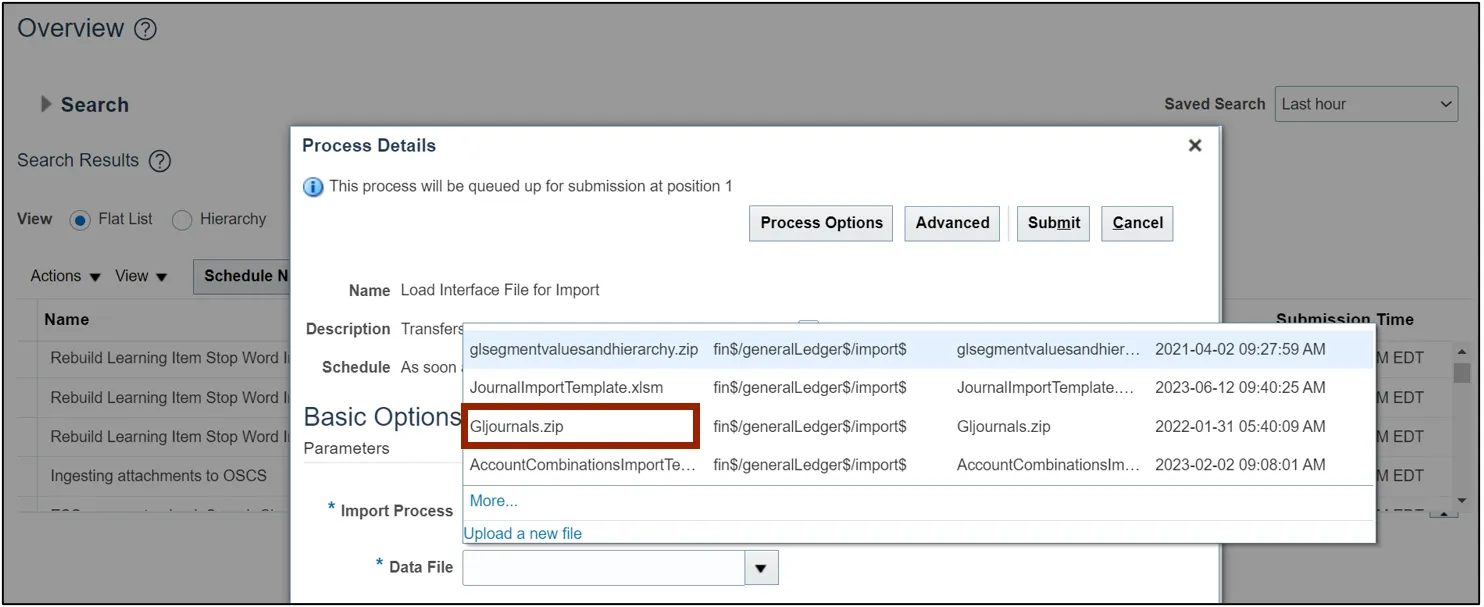Submit the process
The width and height of the screenshot is (1484, 607).
point(1054,223)
